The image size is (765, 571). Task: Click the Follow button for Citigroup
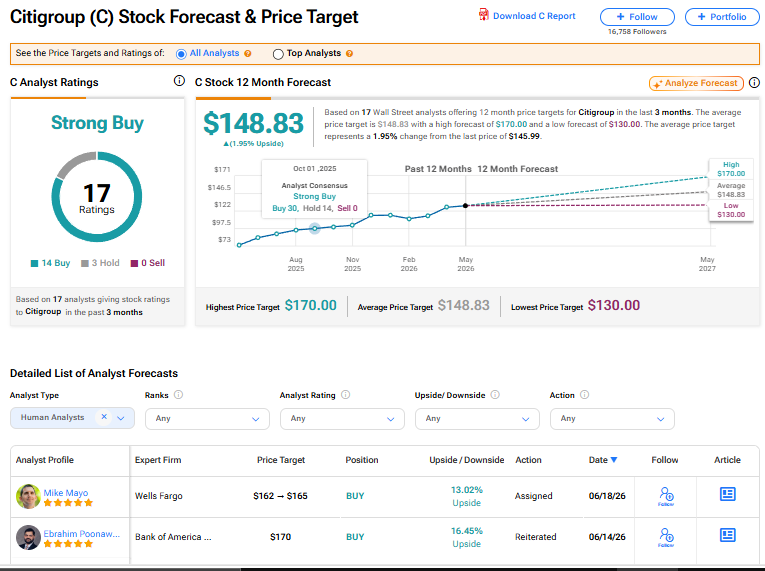point(637,17)
